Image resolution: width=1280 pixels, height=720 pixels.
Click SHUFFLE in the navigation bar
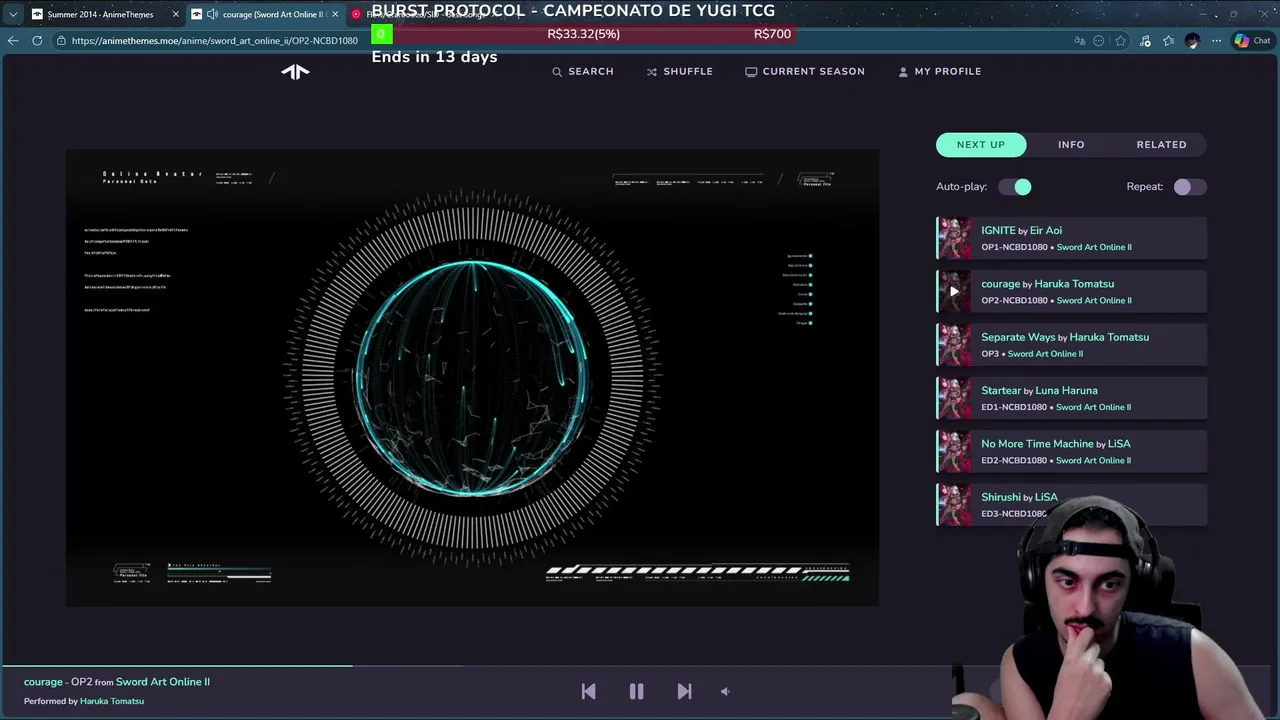point(680,72)
